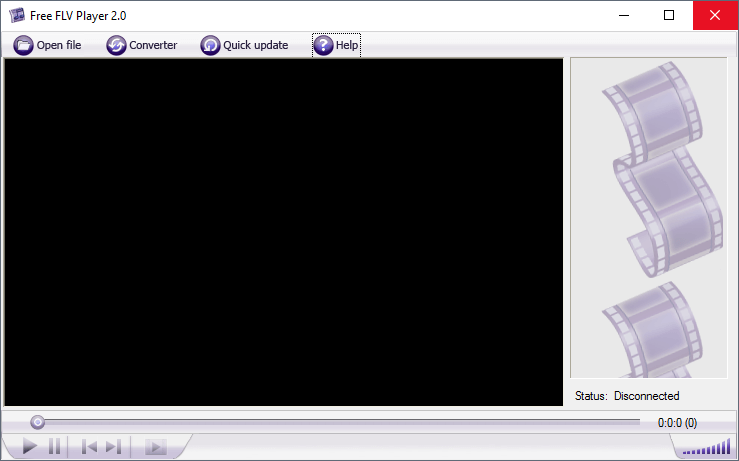Pause the video playback
This screenshot has height=461, width=739.
click(55, 446)
